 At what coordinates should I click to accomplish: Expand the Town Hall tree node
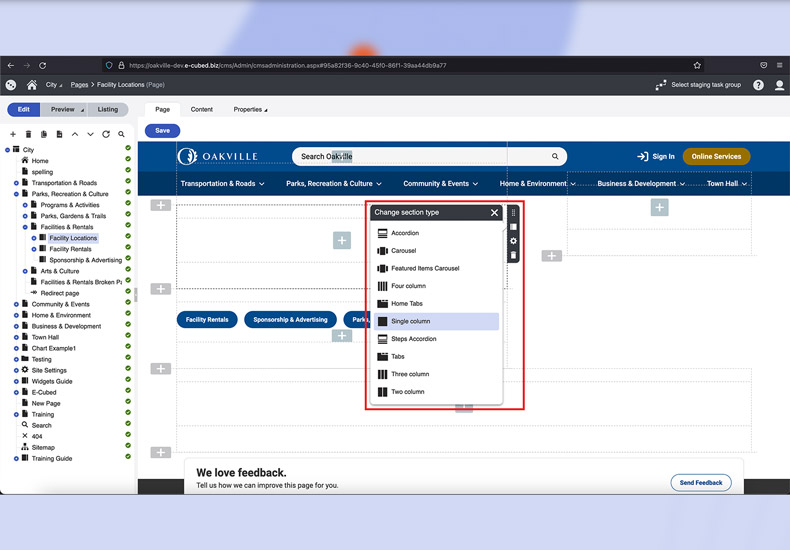pyautogui.click(x=17, y=337)
